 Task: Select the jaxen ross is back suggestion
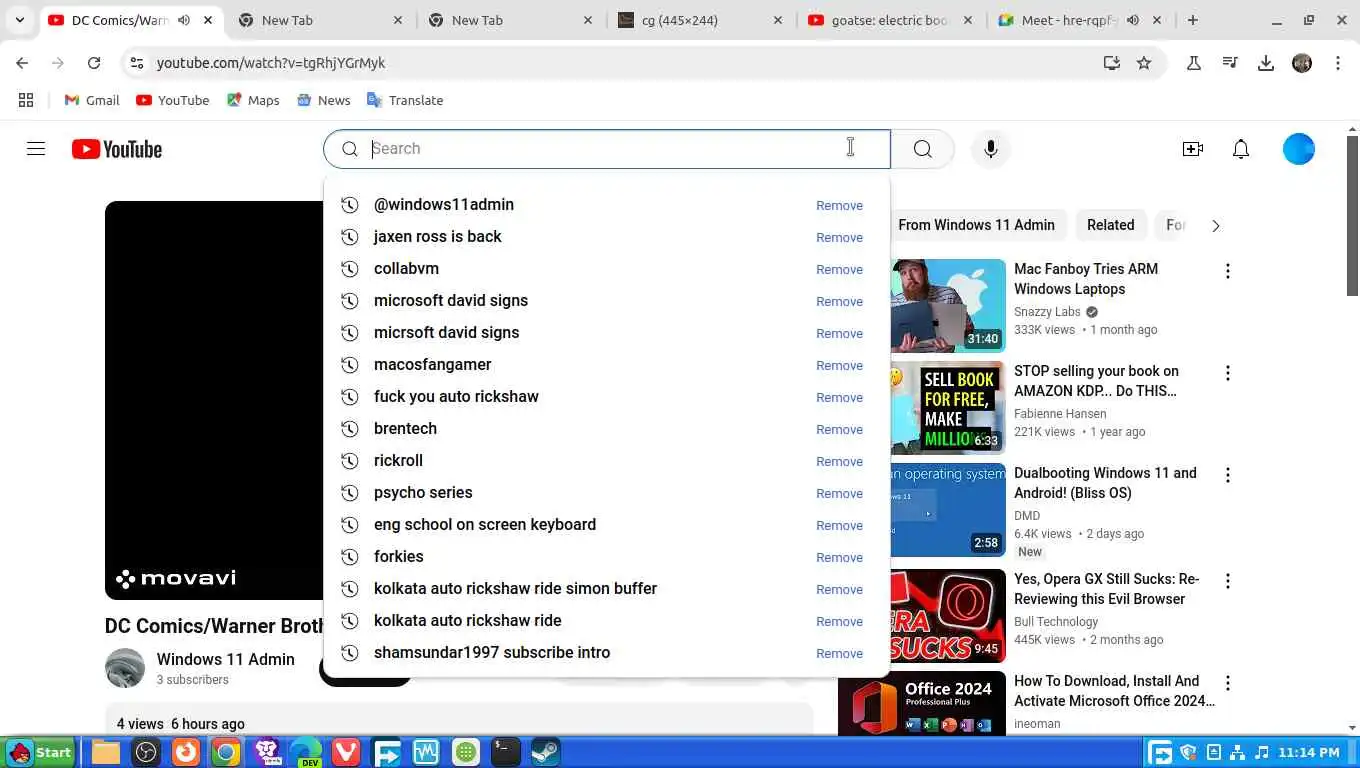606,237
